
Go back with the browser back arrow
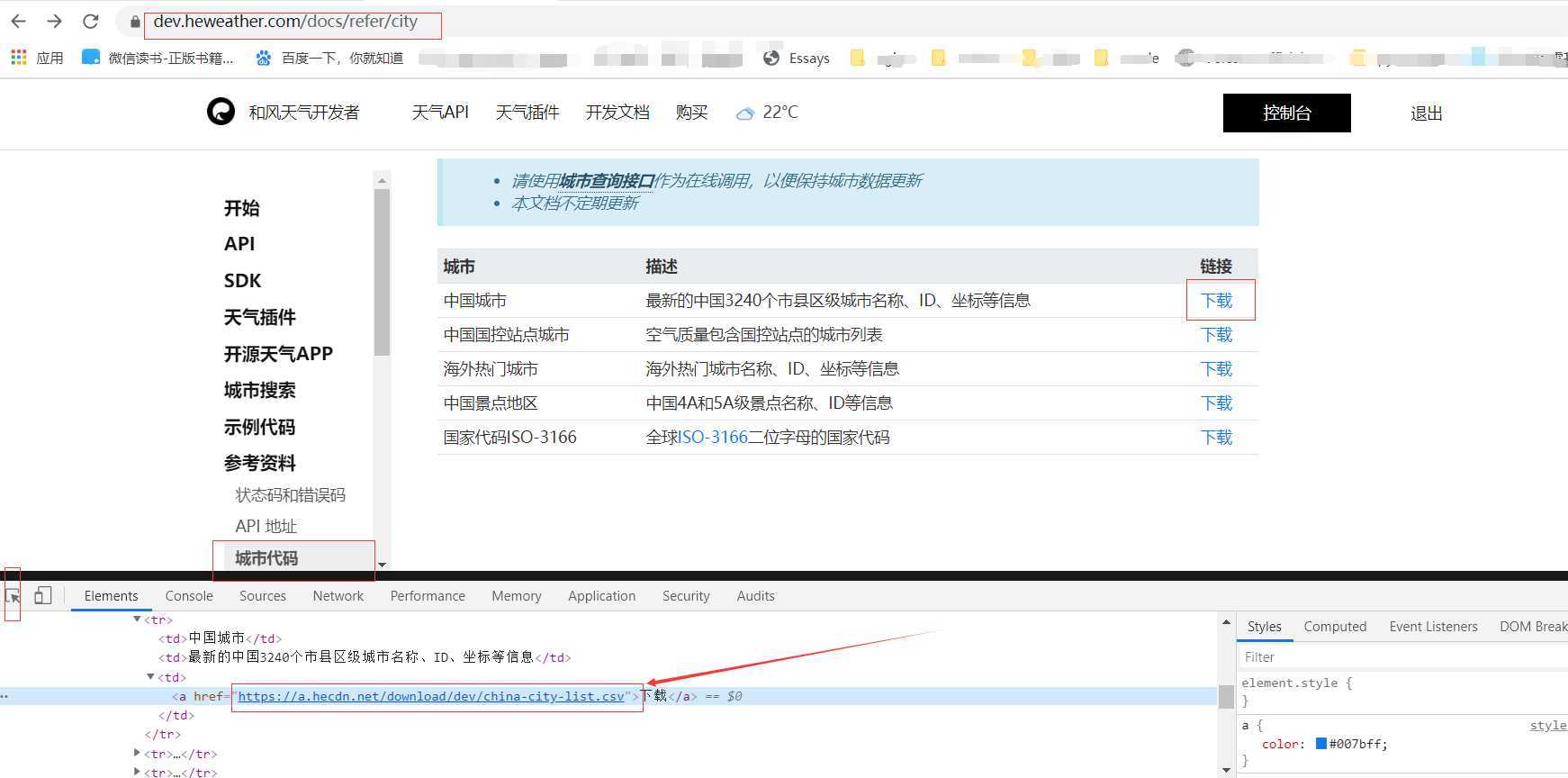[x=19, y=21]
